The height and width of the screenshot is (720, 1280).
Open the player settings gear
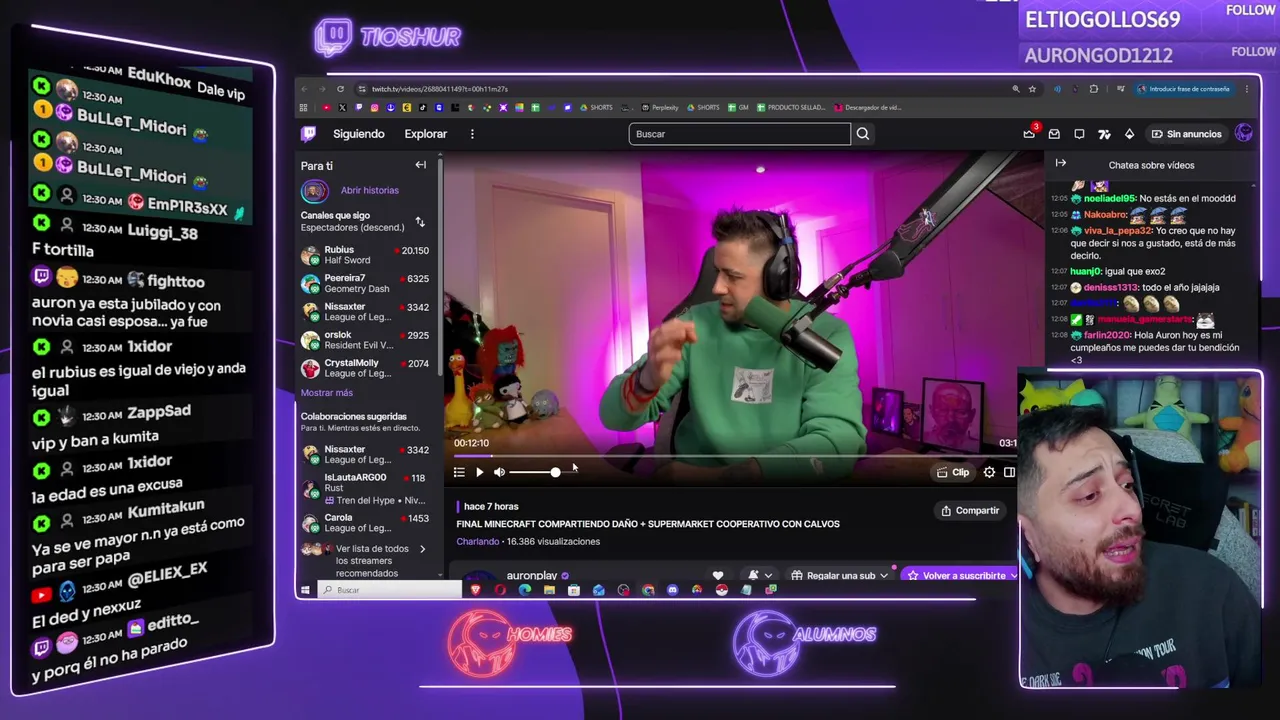pyautogui.click(x=989, y=472)
